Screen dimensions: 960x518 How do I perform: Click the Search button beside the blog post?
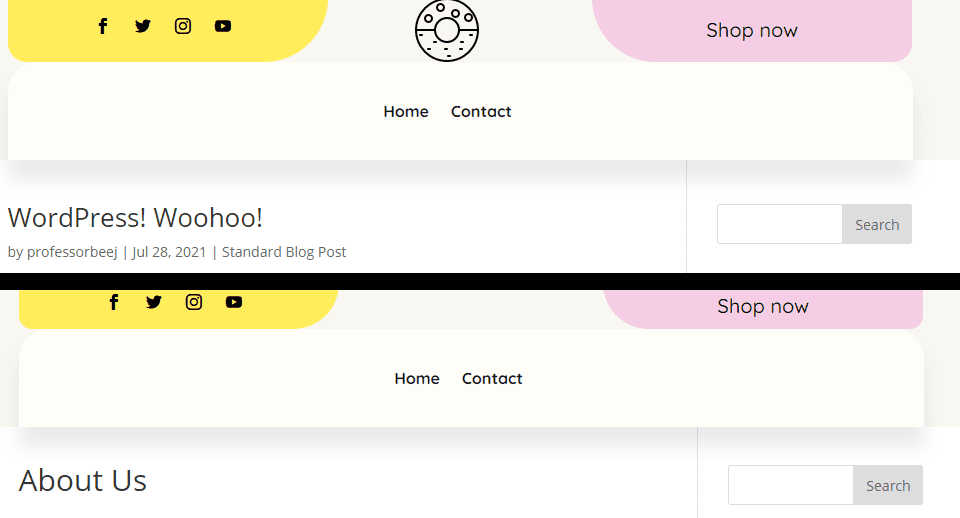(877, 225)
